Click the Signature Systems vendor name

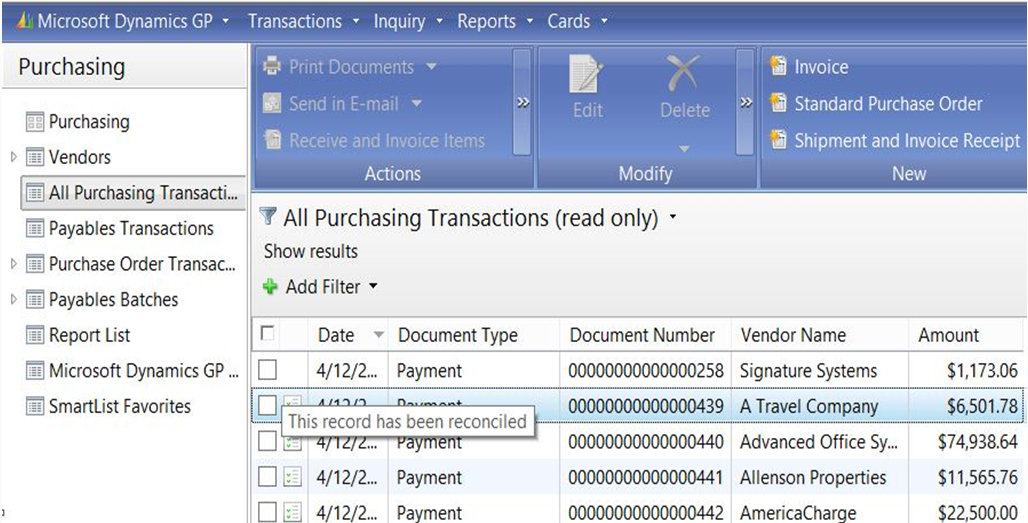(x=808, y=371)
